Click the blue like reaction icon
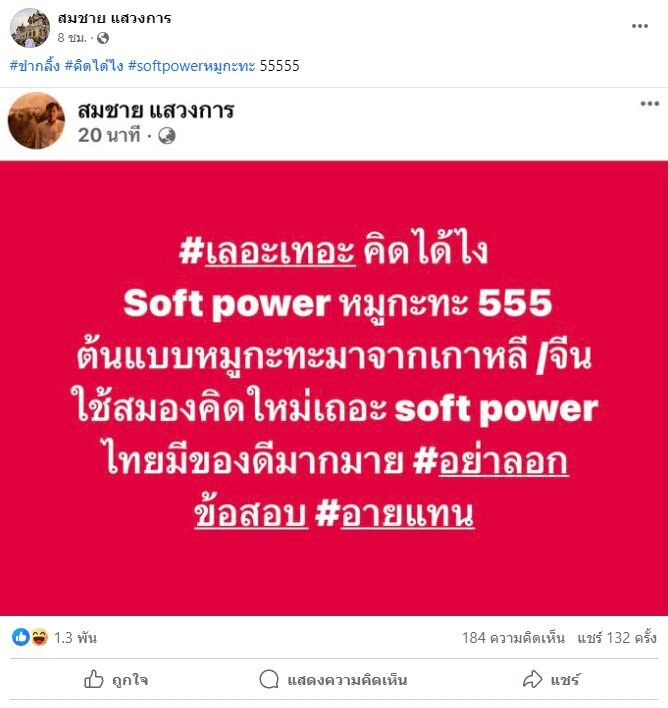The height and width of the screenshot is (708, 668). pos(20,637)
